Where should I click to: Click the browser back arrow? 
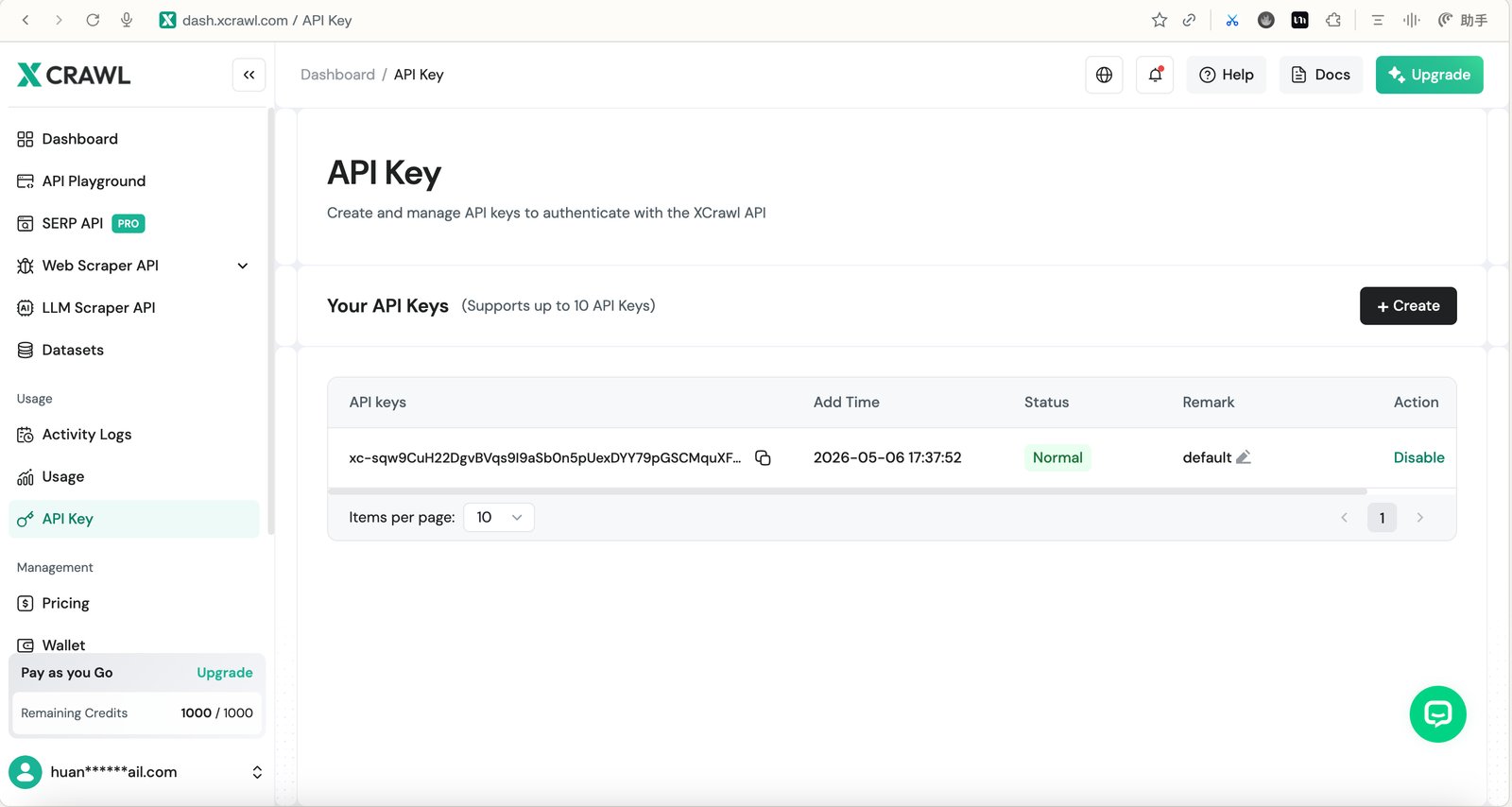pyautogui.click(x=26, y=20)
